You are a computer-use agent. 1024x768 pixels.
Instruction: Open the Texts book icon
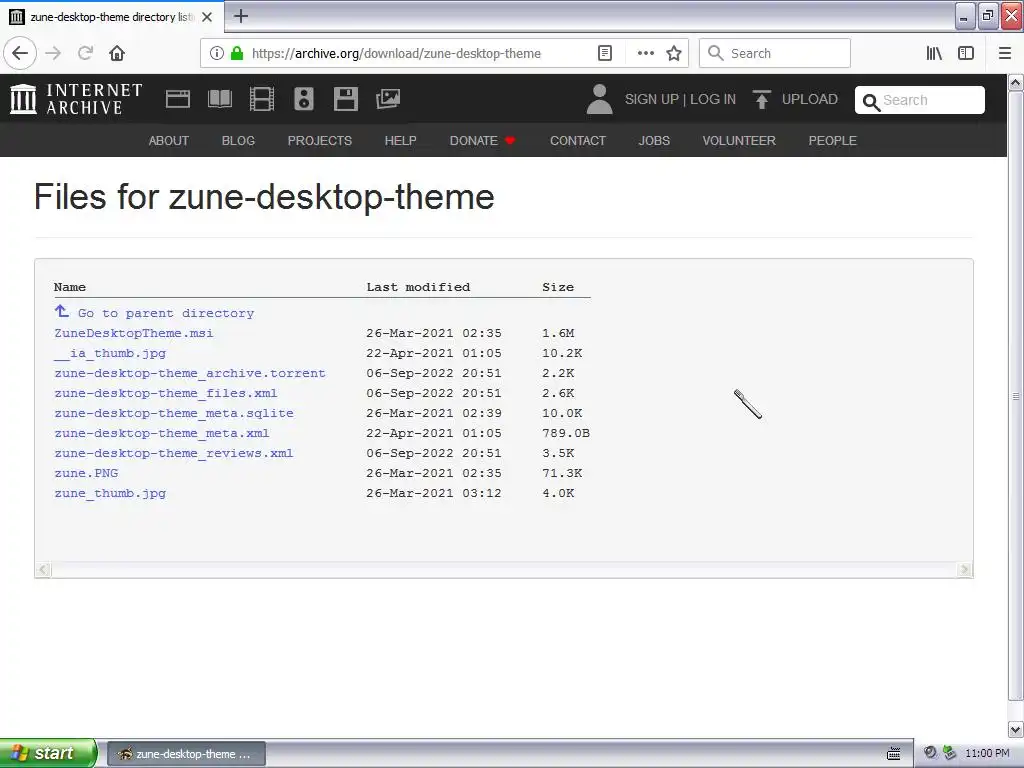pos(219,99)
